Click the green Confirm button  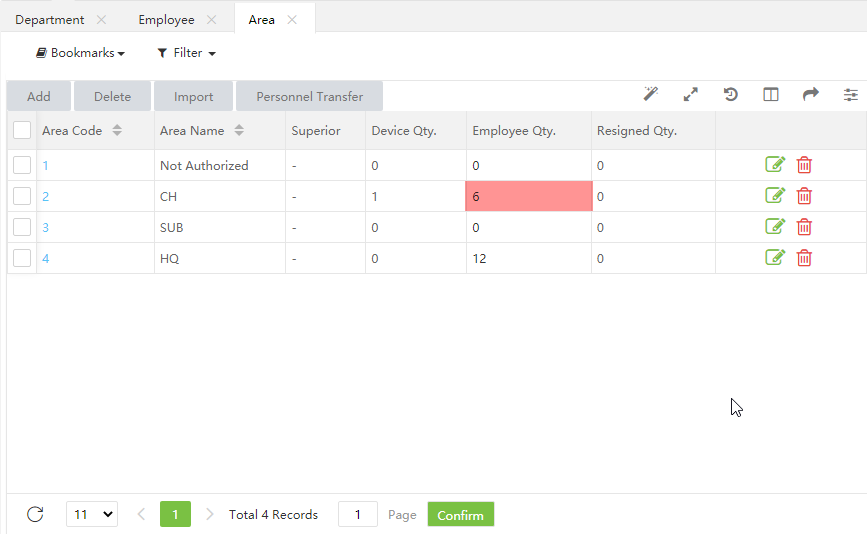pos(461,514)
